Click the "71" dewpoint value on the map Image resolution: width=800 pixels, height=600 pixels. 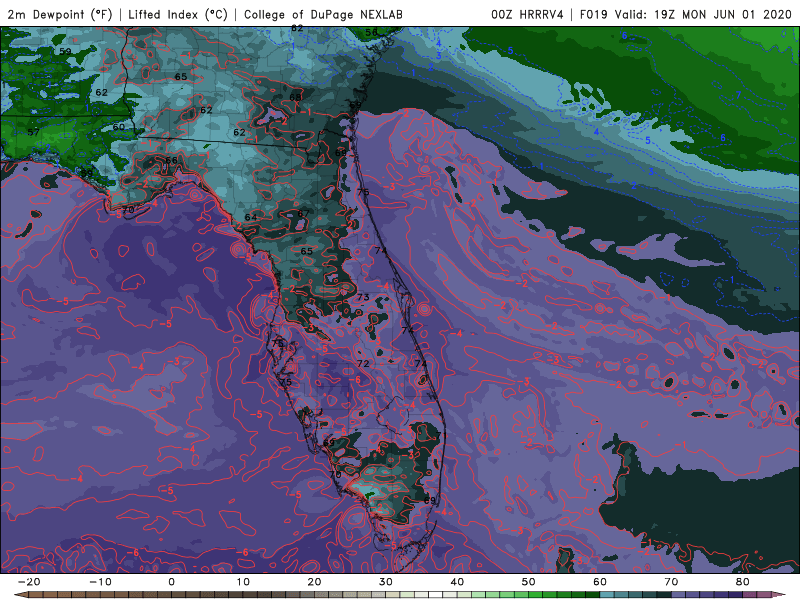441,436
